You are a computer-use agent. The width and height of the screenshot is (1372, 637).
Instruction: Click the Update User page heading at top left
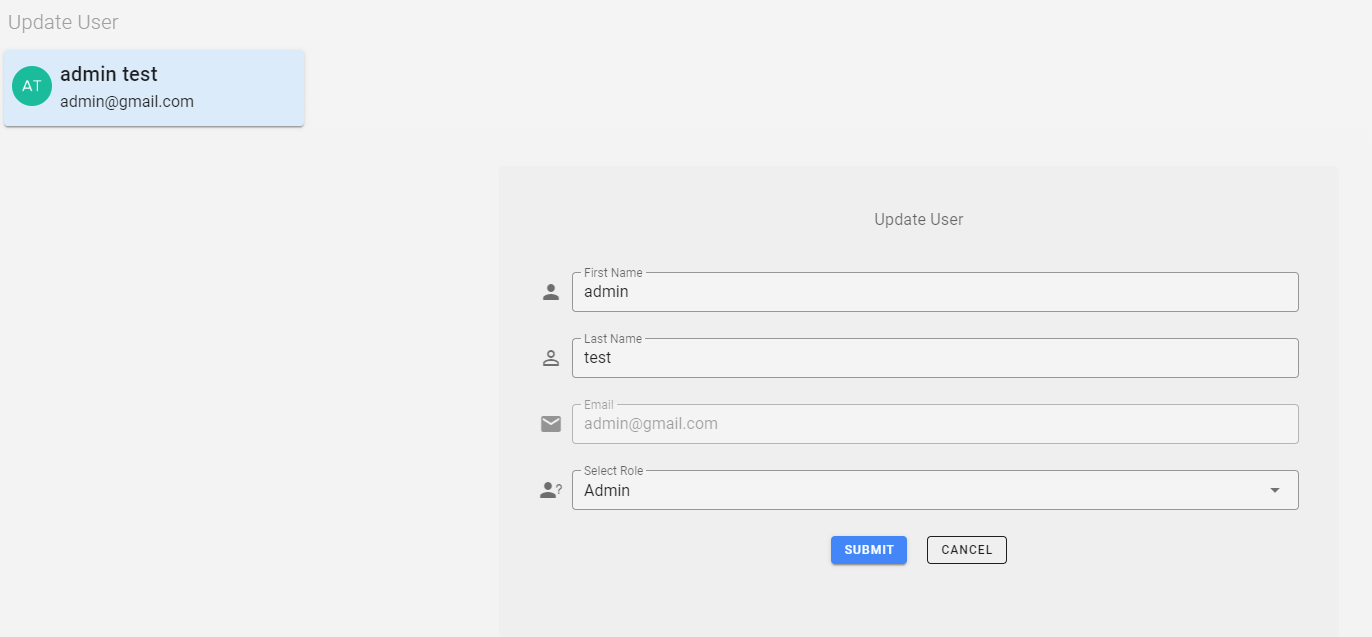[63, 22]
